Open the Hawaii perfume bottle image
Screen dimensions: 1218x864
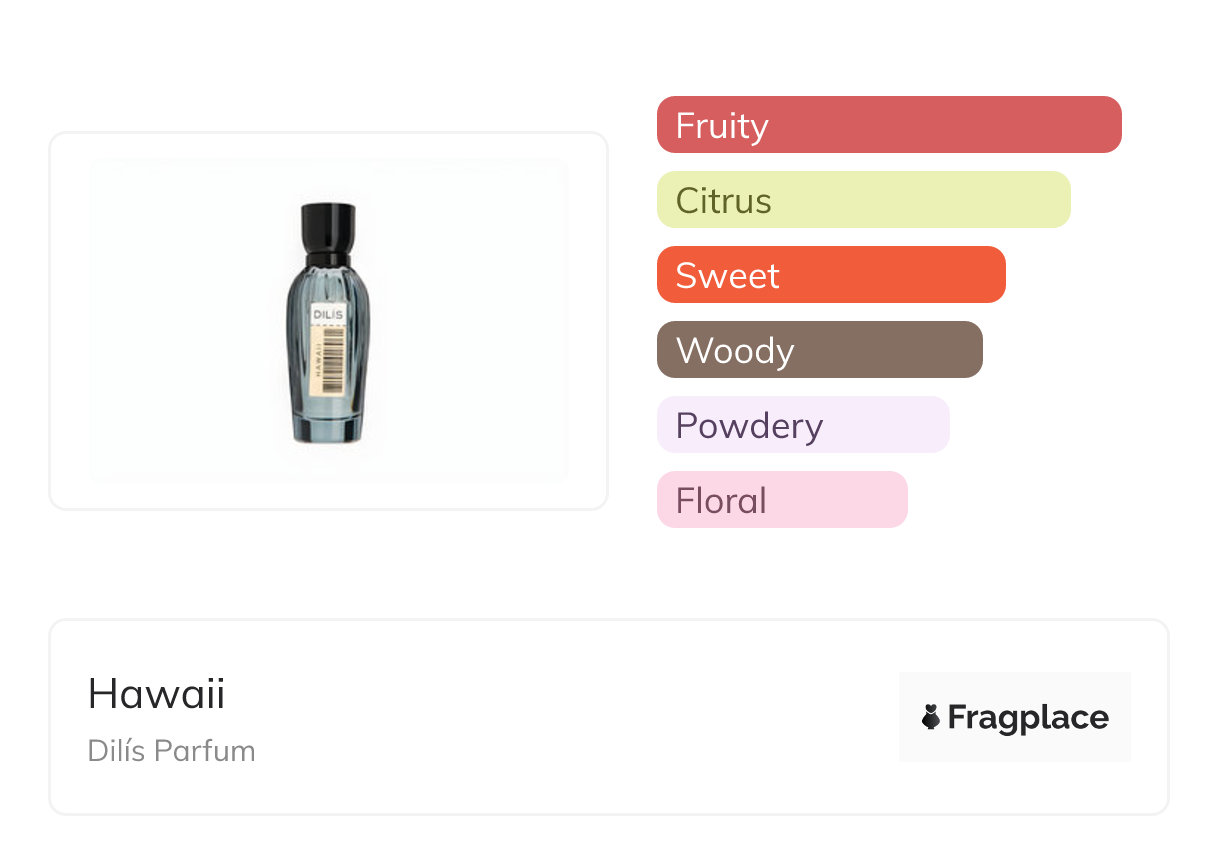[328, 321]
